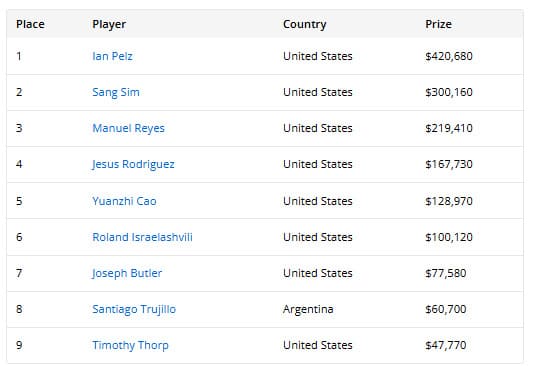The image size is (533, 366).
Task: Click United States in Ian Pelz row
Action: coord(317,56)
